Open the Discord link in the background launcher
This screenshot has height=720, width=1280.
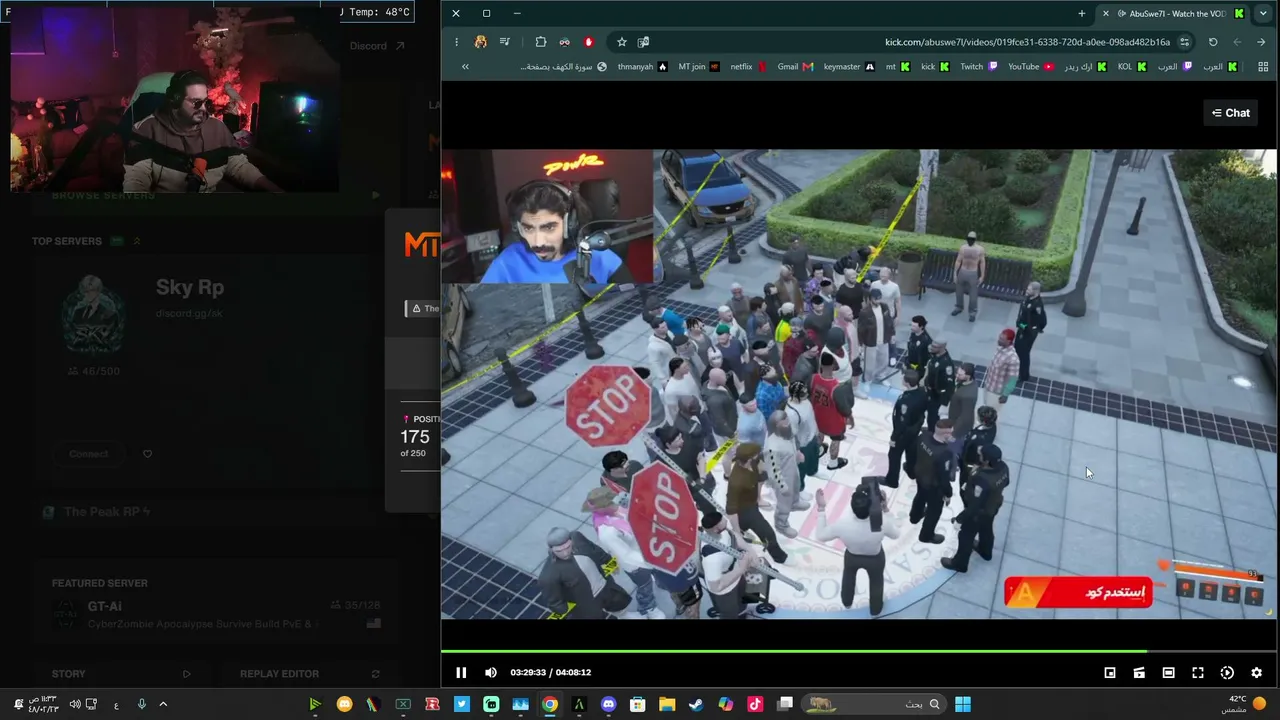pyautogui.click(x=377, y=46)
